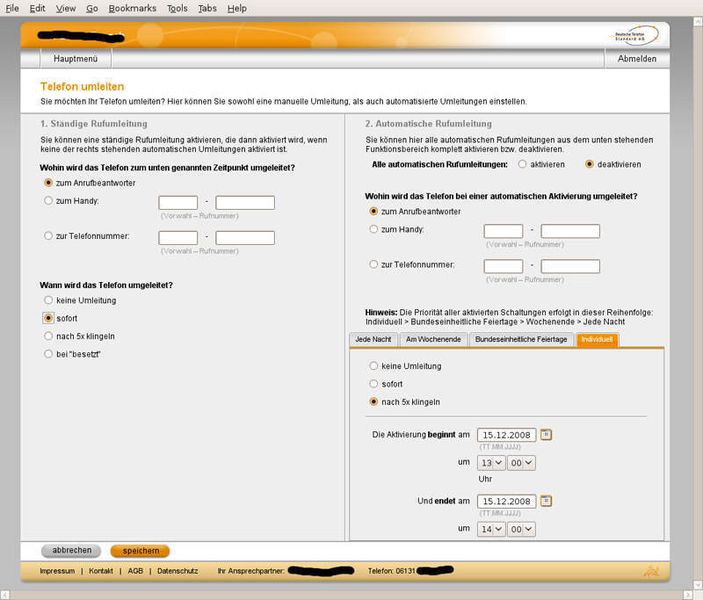Switch to 'Jede Nacht' tab
Viewport: 703px width, 600px height.
pos(373,339)
